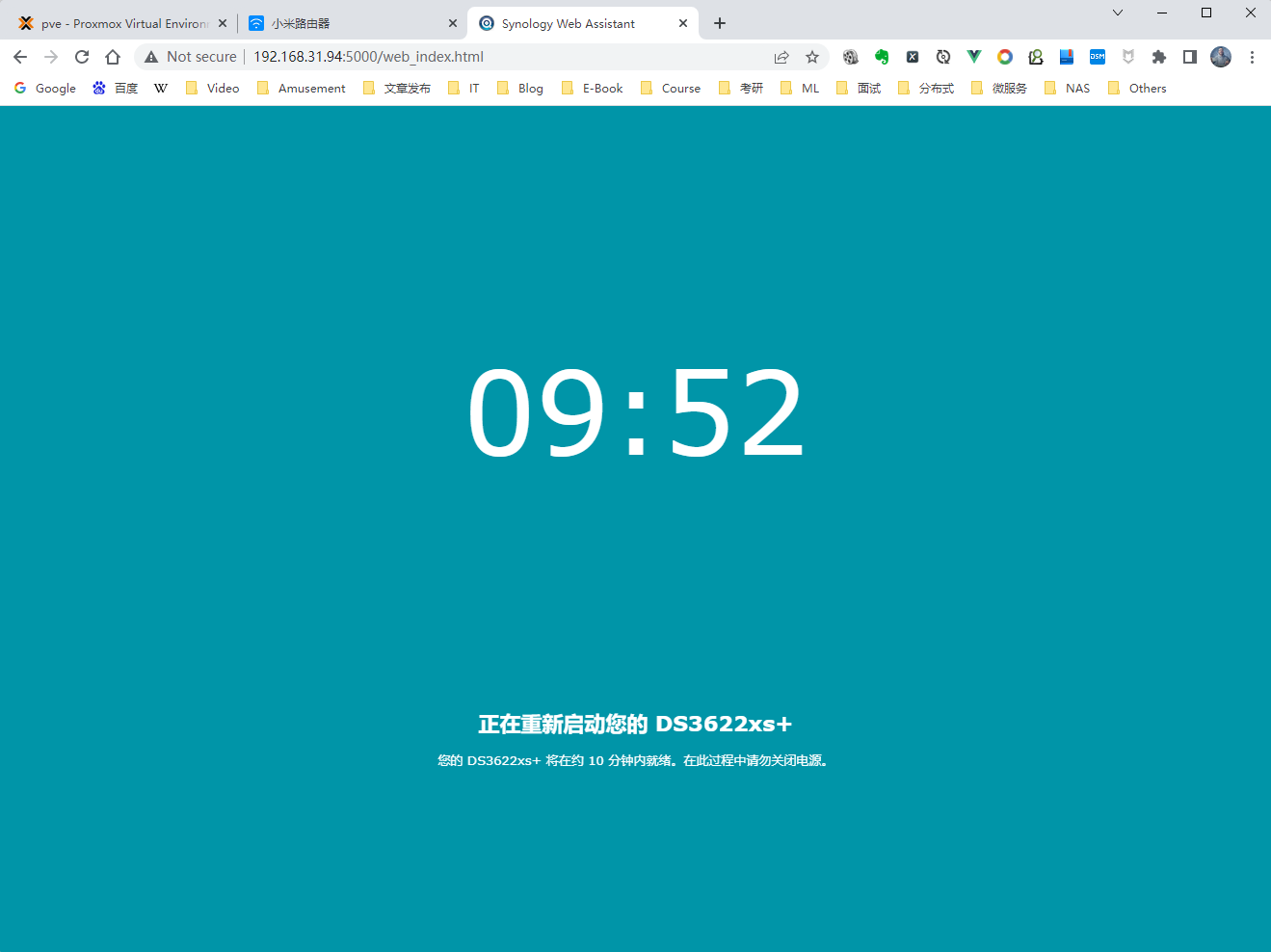Switch to the 小米路由器 tab

[x=352, y=23]
